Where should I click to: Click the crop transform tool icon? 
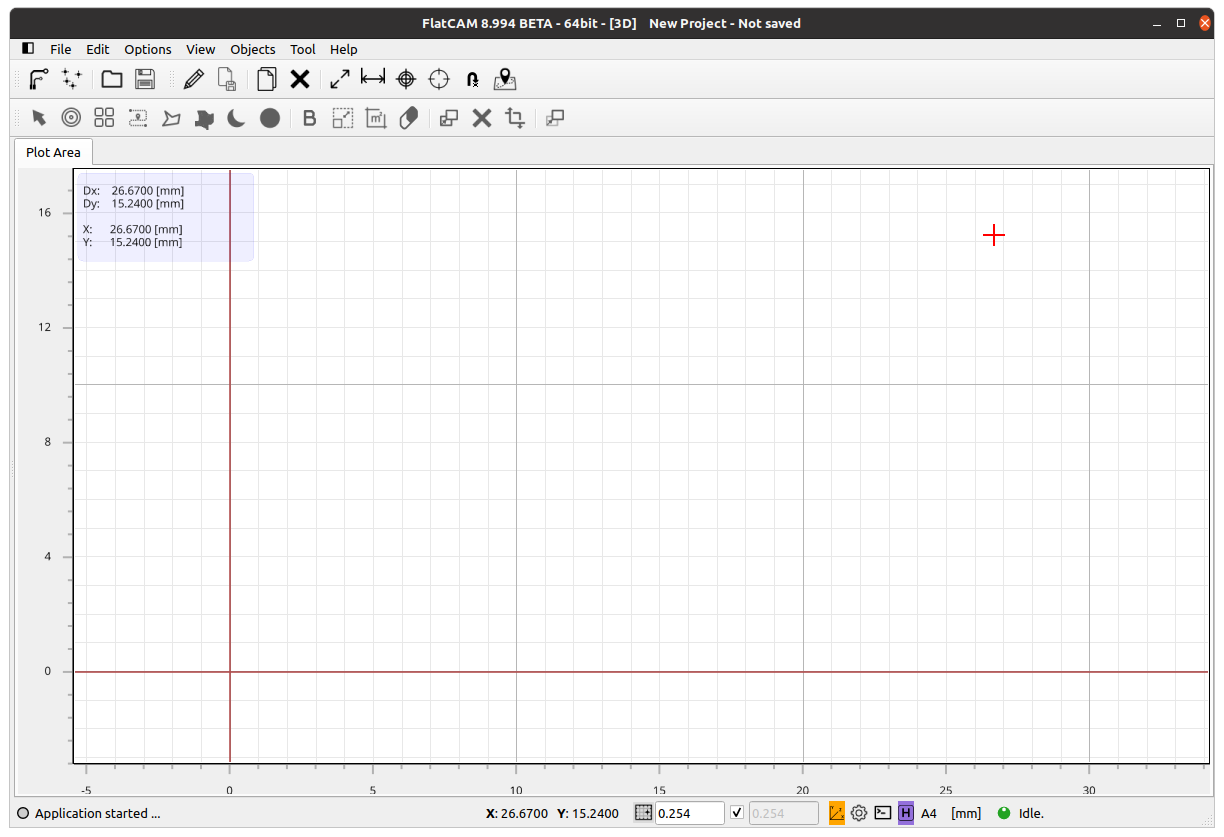click(x=515, y=118)
